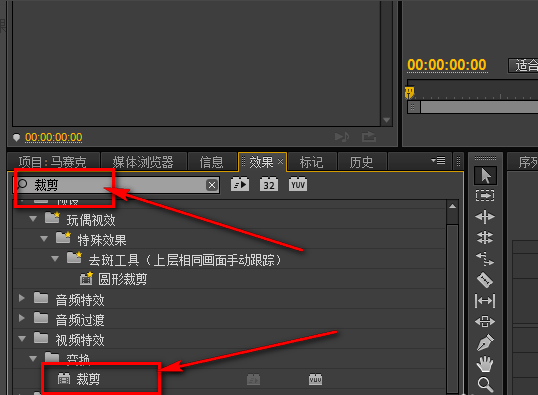Click the 特殊效果 folder name
This screenshot has height=395, width=538.
point(102,240)
